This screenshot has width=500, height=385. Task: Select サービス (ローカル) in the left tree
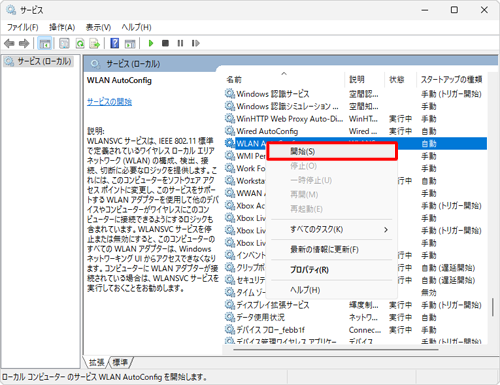pyautogui.click(x=39, y=62)
